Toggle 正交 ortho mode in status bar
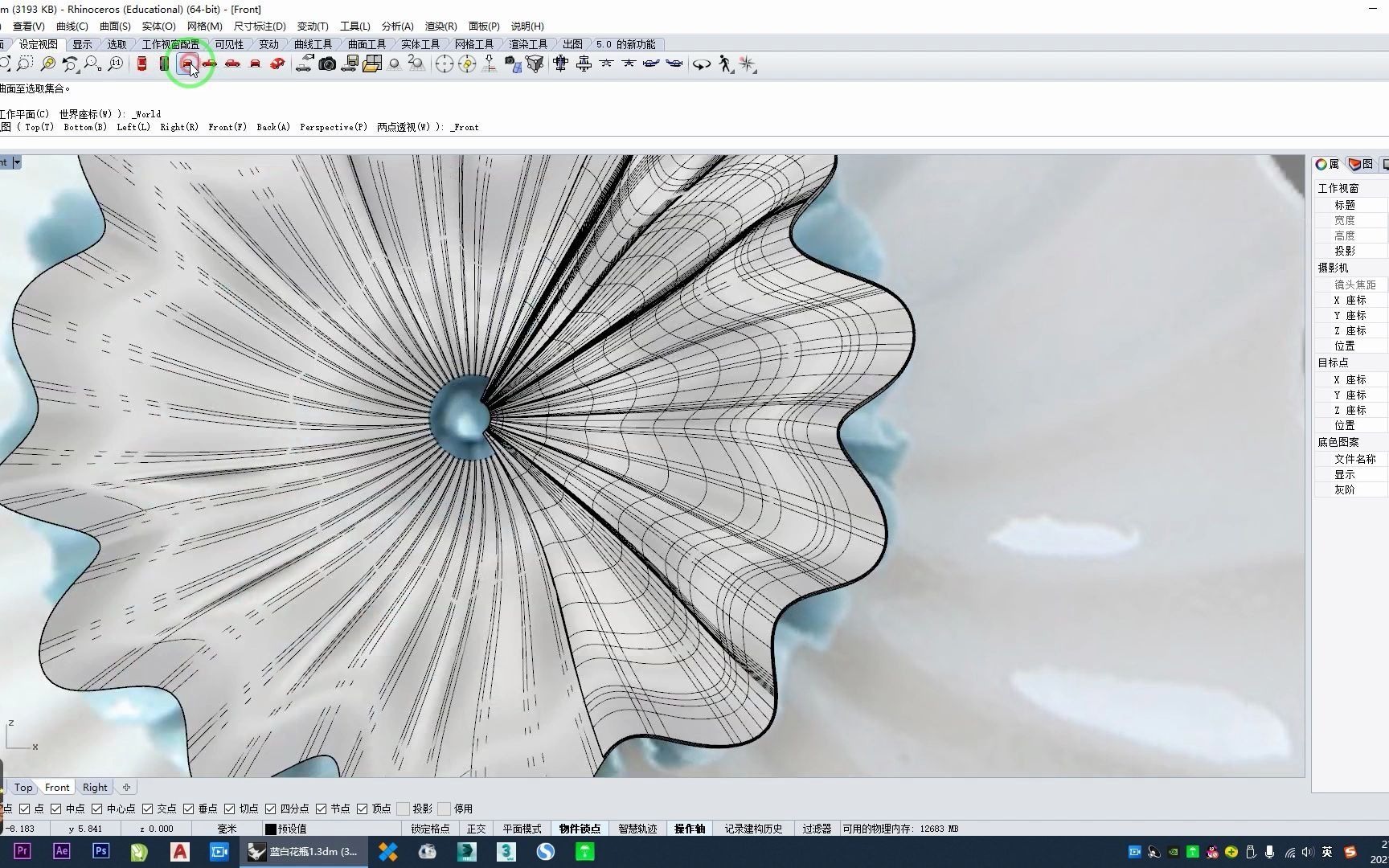Viewport: 1389px width, 868px height. [x=477, y=829]
